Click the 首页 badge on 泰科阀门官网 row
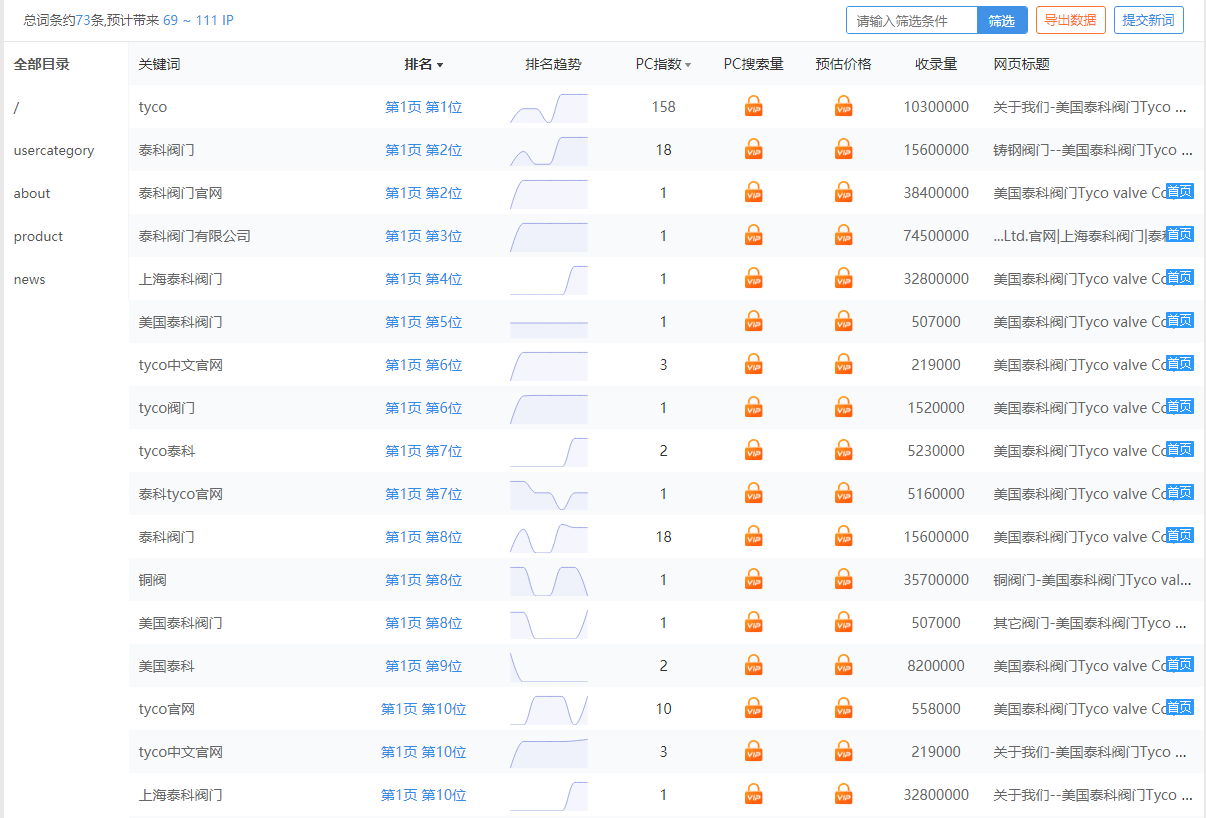 (x=1179, y=191)
